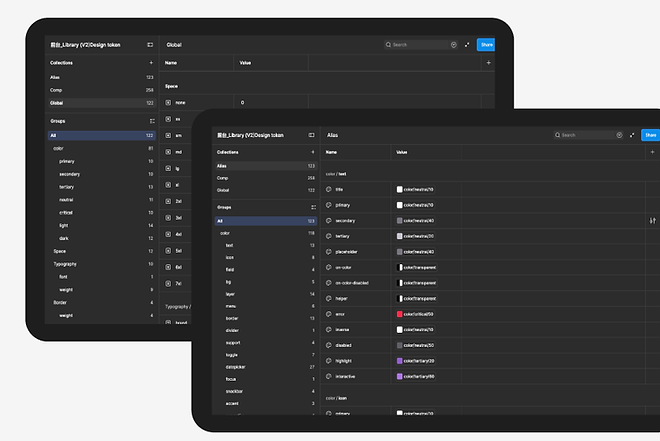
Task: Select interactive variable name in Alias window
Action: 345,377
